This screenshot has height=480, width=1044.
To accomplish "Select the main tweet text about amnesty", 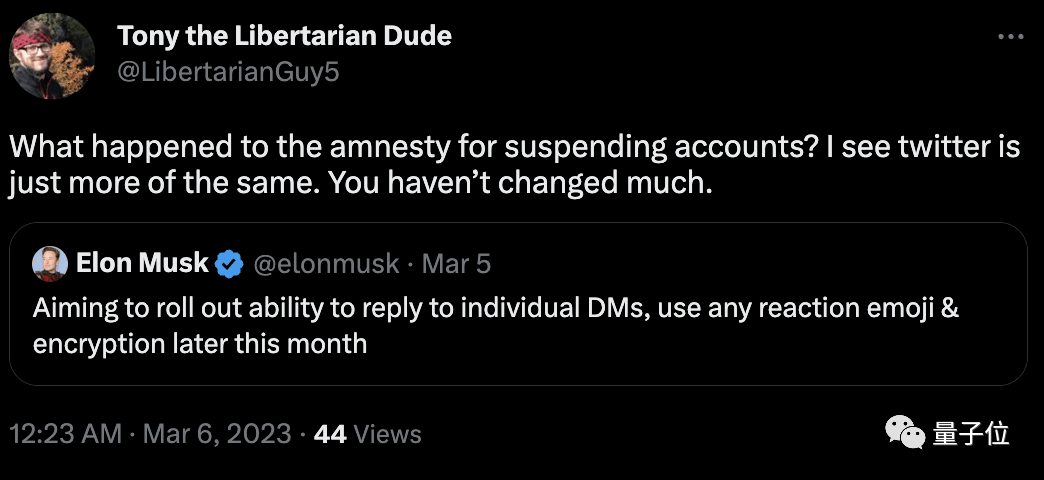I will (x=515, y=164).
